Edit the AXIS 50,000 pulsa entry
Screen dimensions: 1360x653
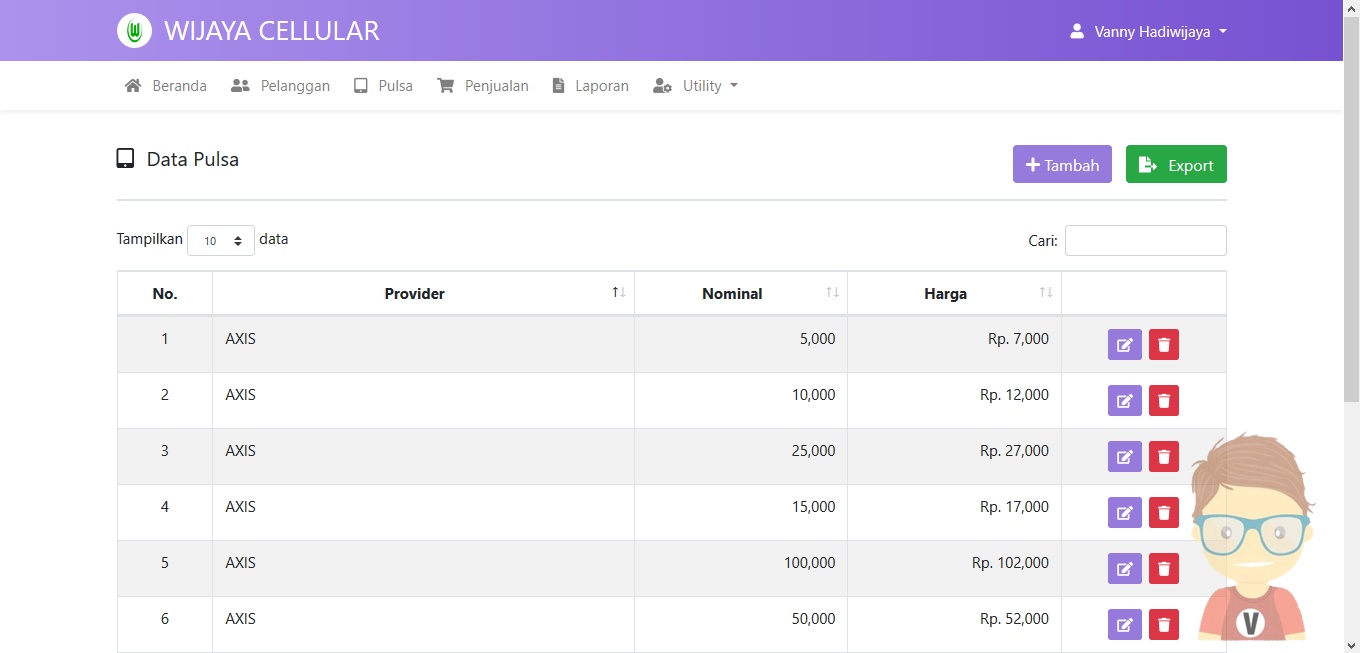pyautogui.click(x=1124, y=625)
